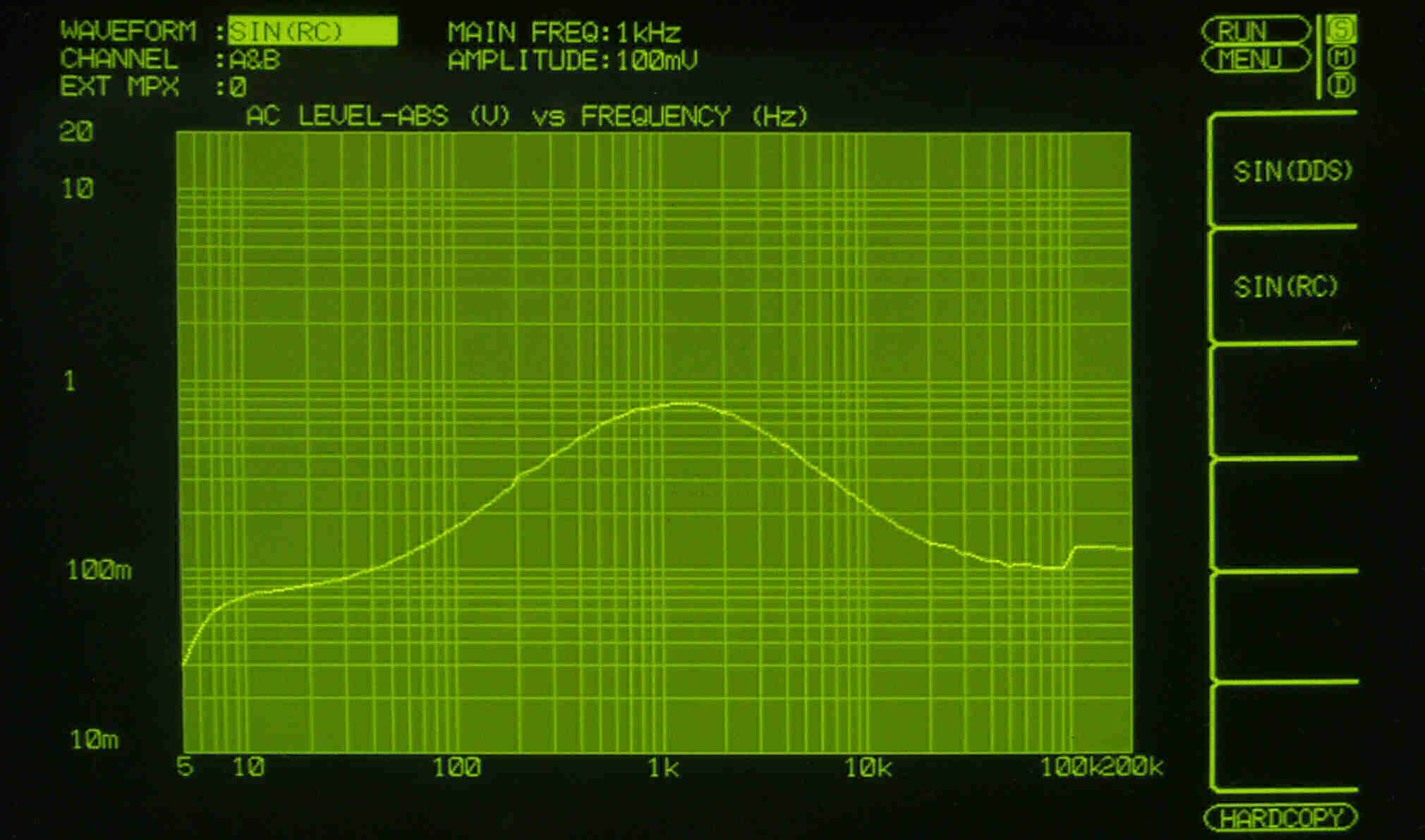Screen dimensions: 1425x840
Task: Choose the SIN(DDS) softkey
Action: 1292,171
